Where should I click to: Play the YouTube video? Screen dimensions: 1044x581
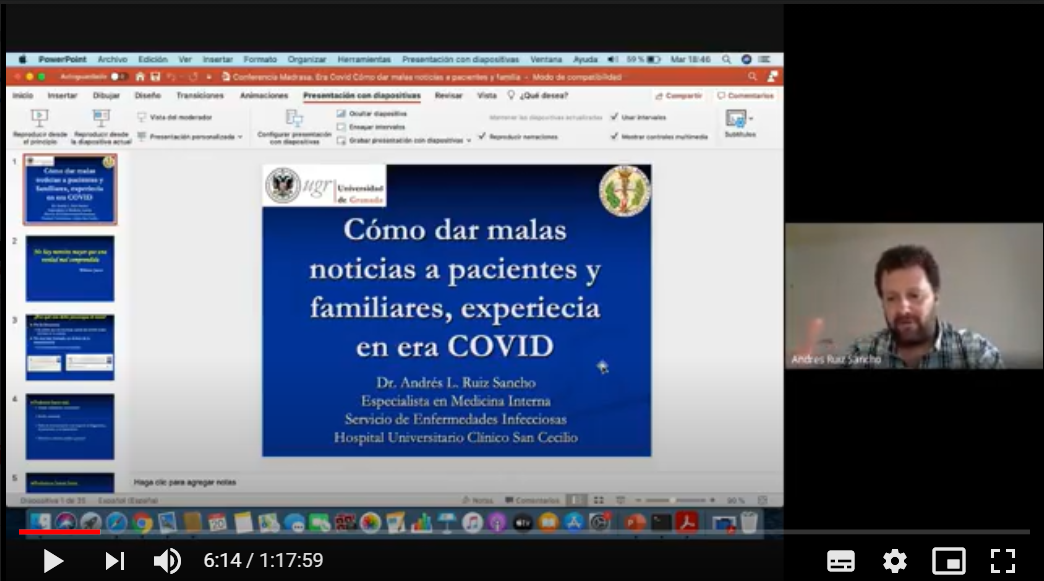pyautogui.click(x=53, y=561)
